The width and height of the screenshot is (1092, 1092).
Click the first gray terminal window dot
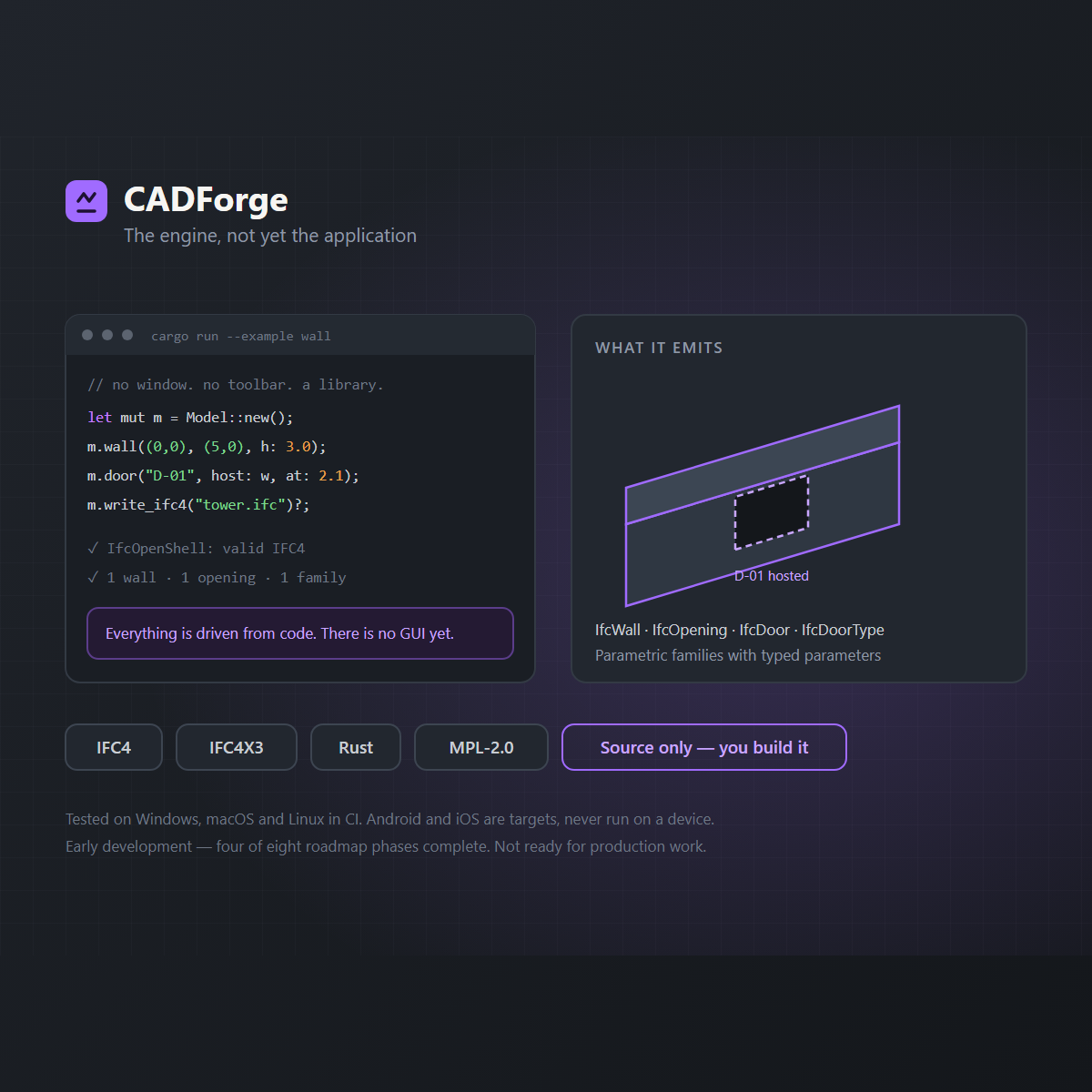(87, 335)
